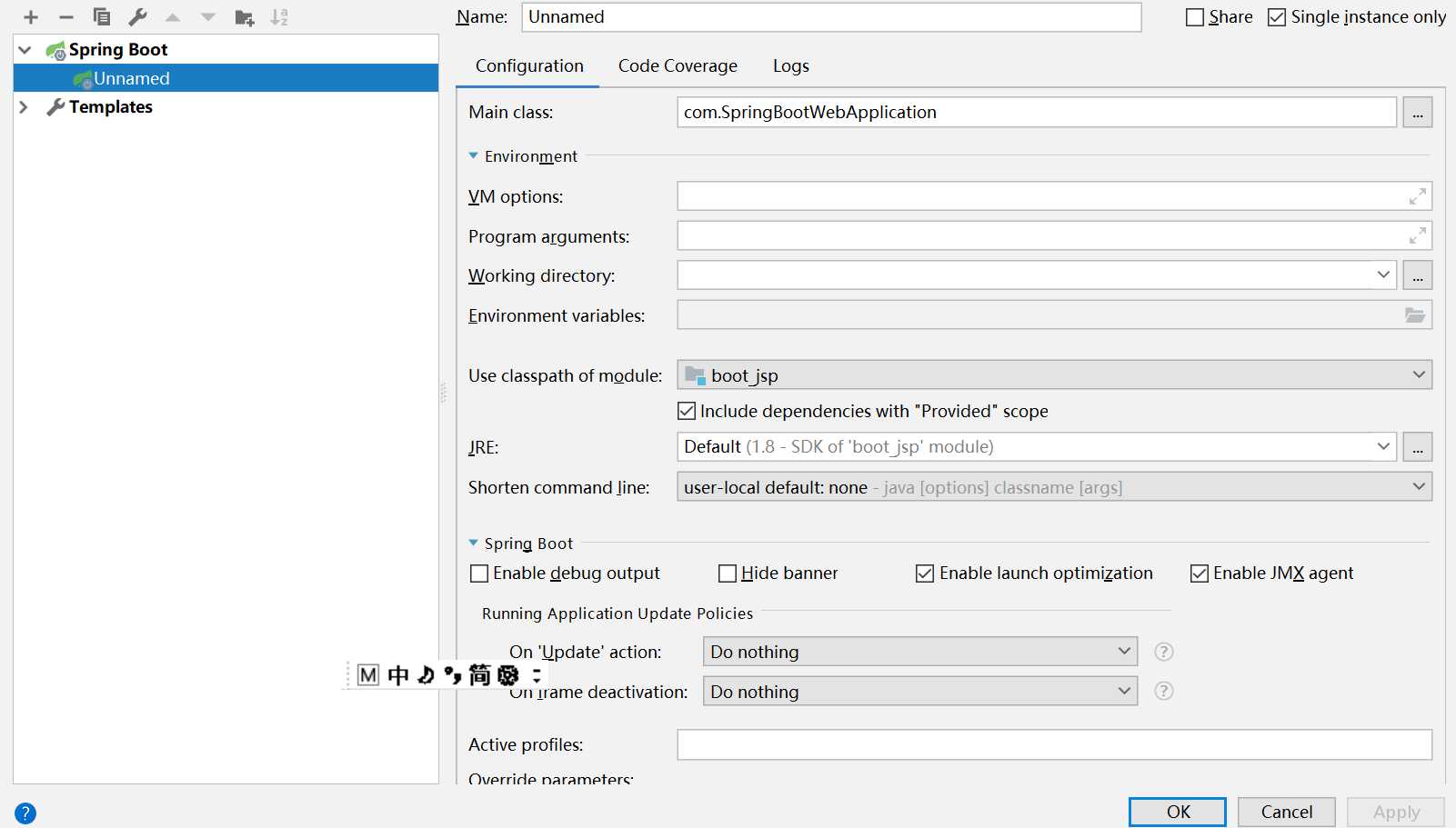Open IME settings gear icon
Image resolution: width=1456 pixels, height=828 pixels.
(508, 675)
